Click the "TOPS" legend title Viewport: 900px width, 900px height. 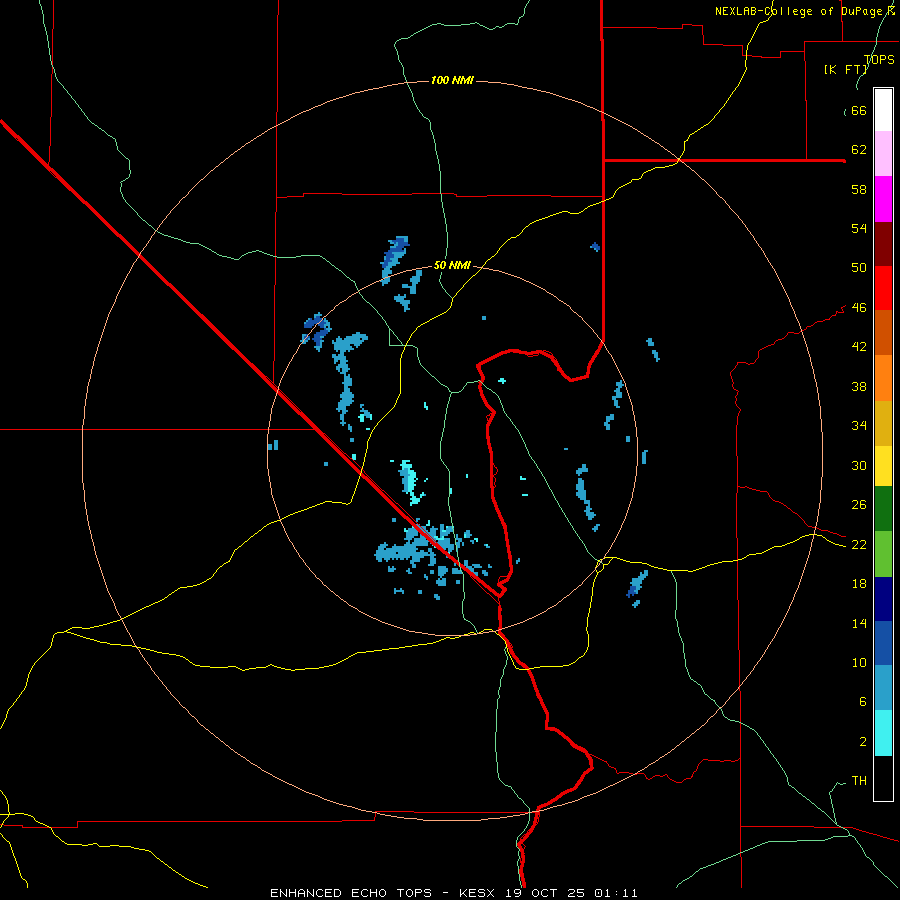pyautogui.click(x=879, y=59)
